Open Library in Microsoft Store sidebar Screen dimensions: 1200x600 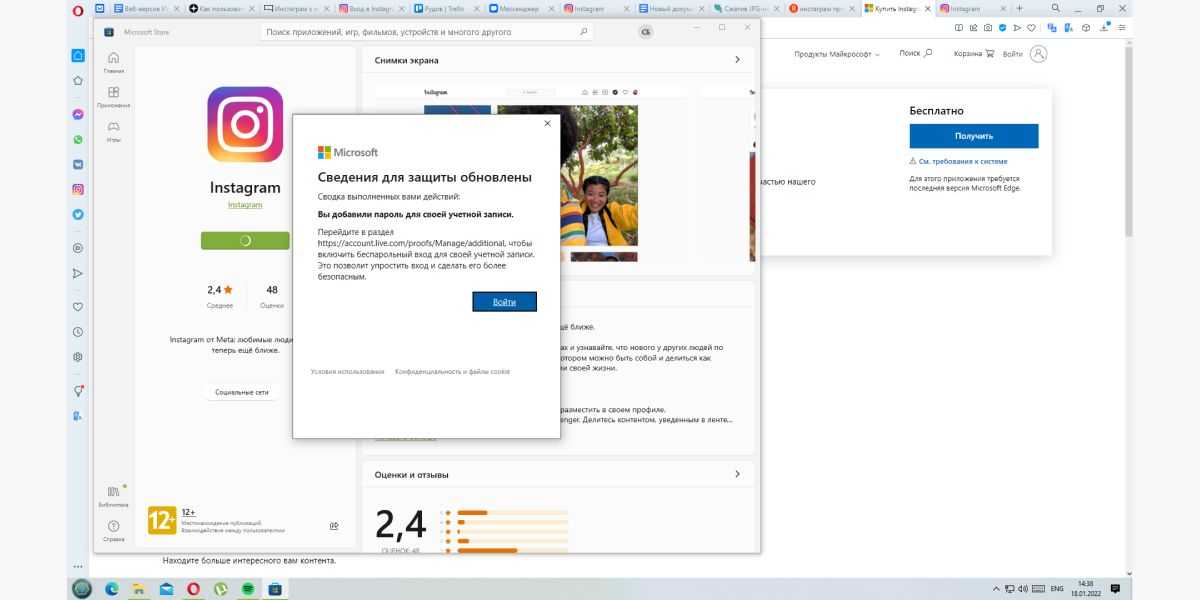click(113, 495)
